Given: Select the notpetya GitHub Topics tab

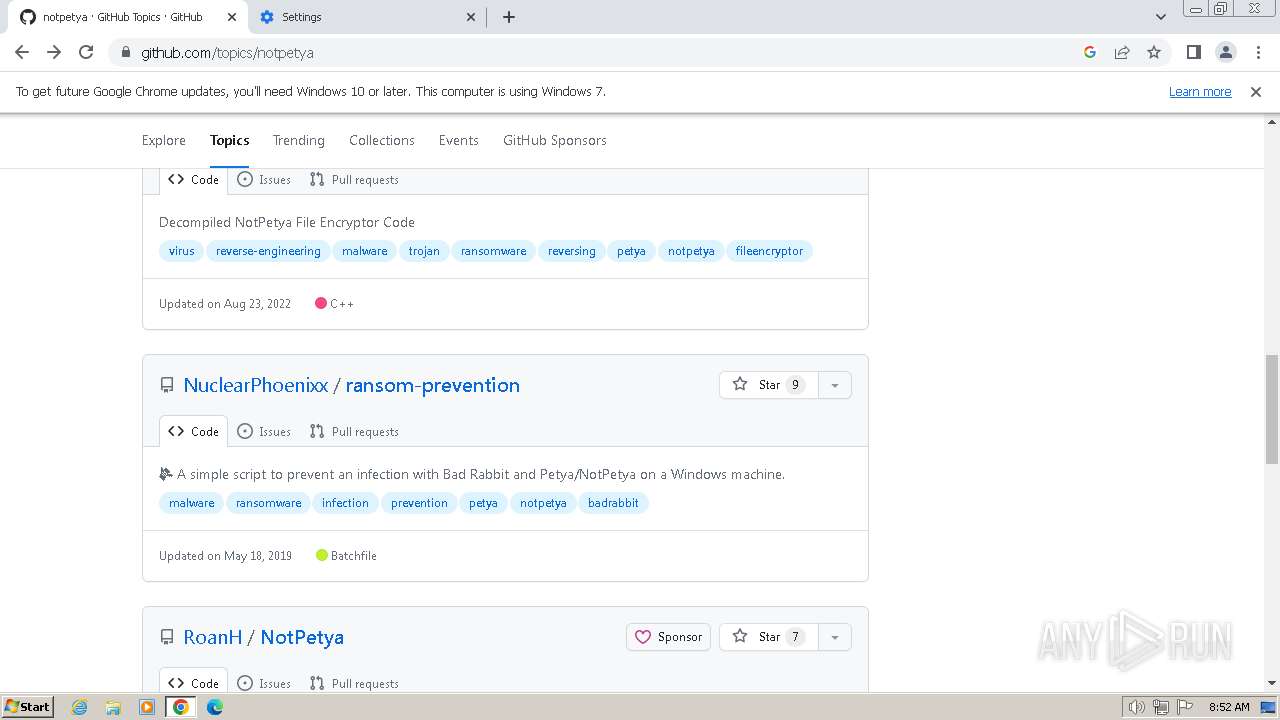Looking at the screenshot, I should (128, 17).
